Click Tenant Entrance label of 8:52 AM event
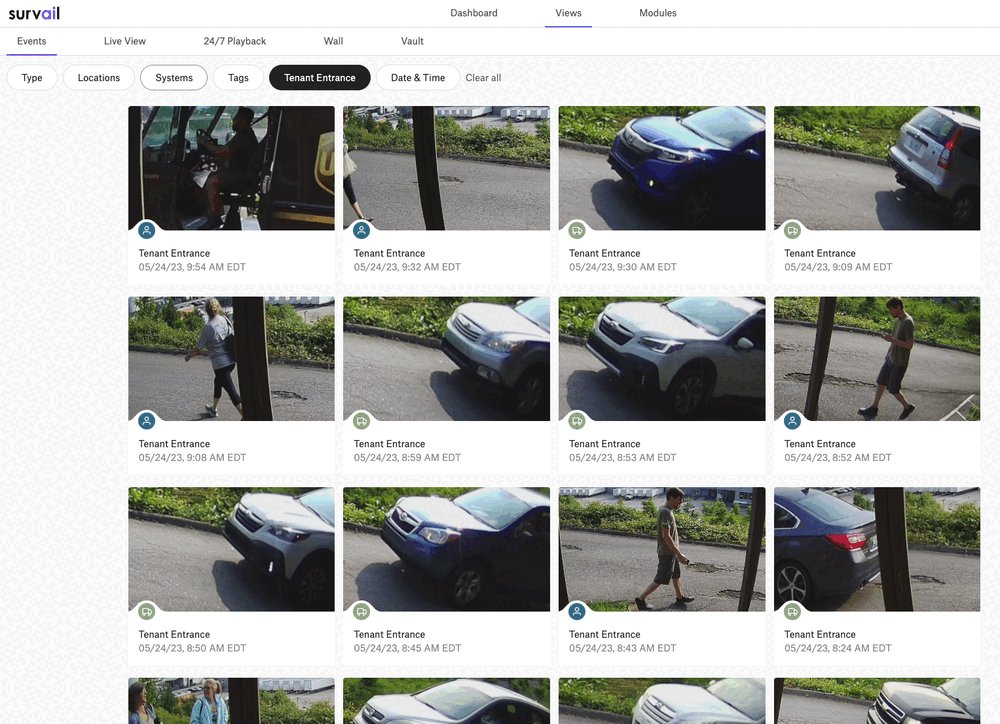Viewport: 1000px width, 724px height. tap(820, 444)
